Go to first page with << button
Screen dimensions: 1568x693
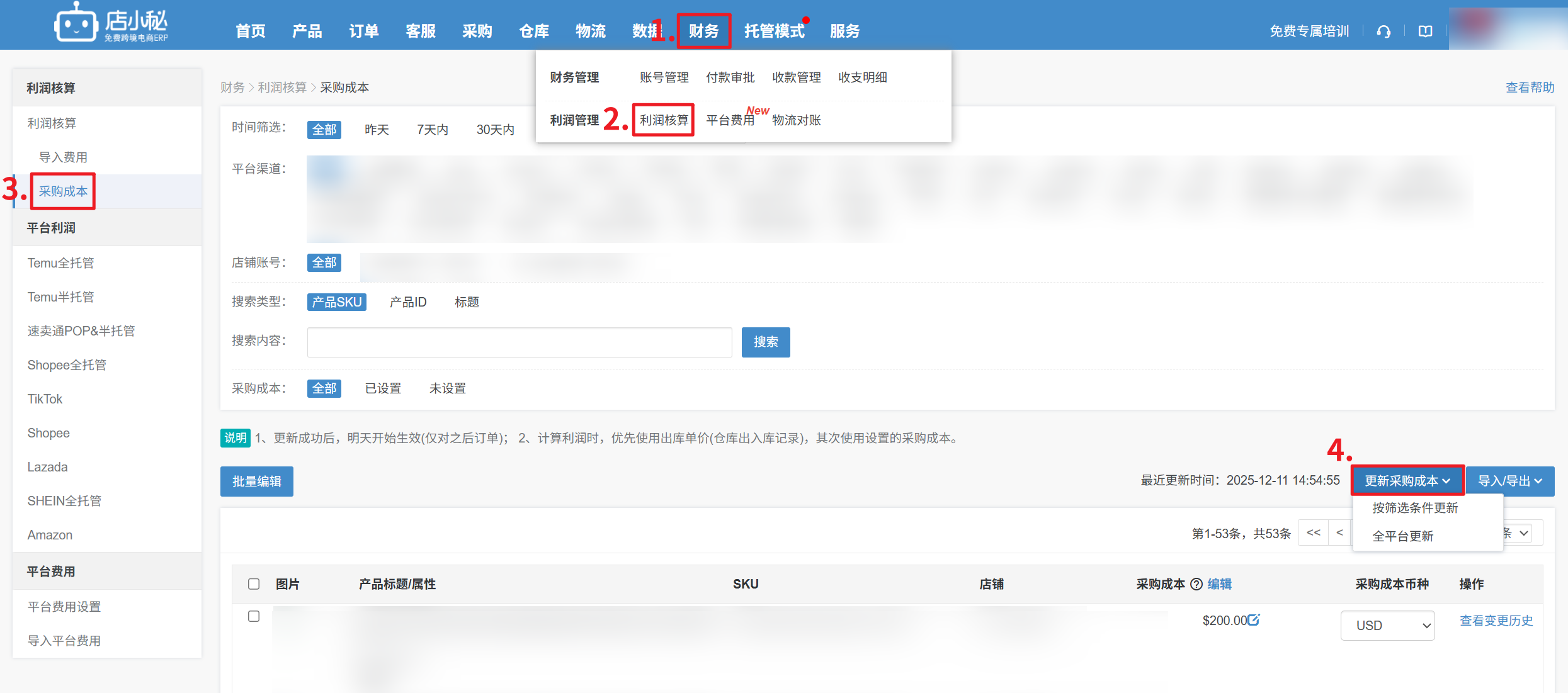(1313, 533)
